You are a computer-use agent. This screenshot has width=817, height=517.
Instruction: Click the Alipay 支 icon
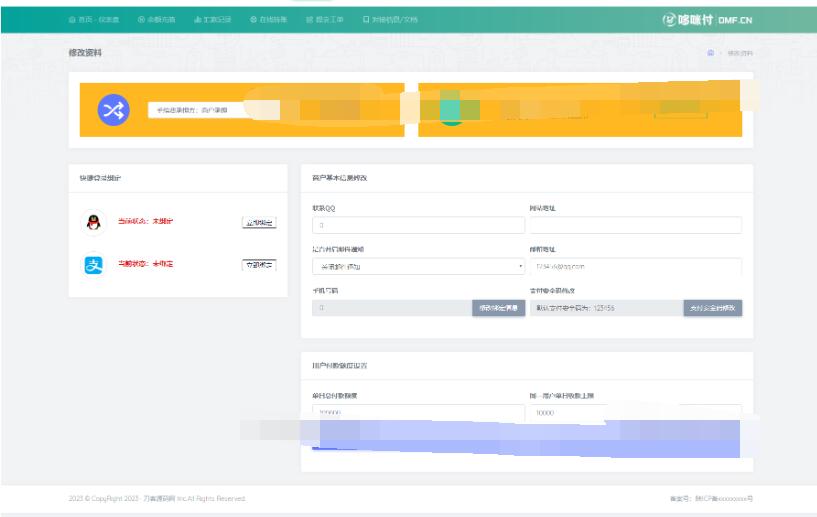[x=94, y=265]
